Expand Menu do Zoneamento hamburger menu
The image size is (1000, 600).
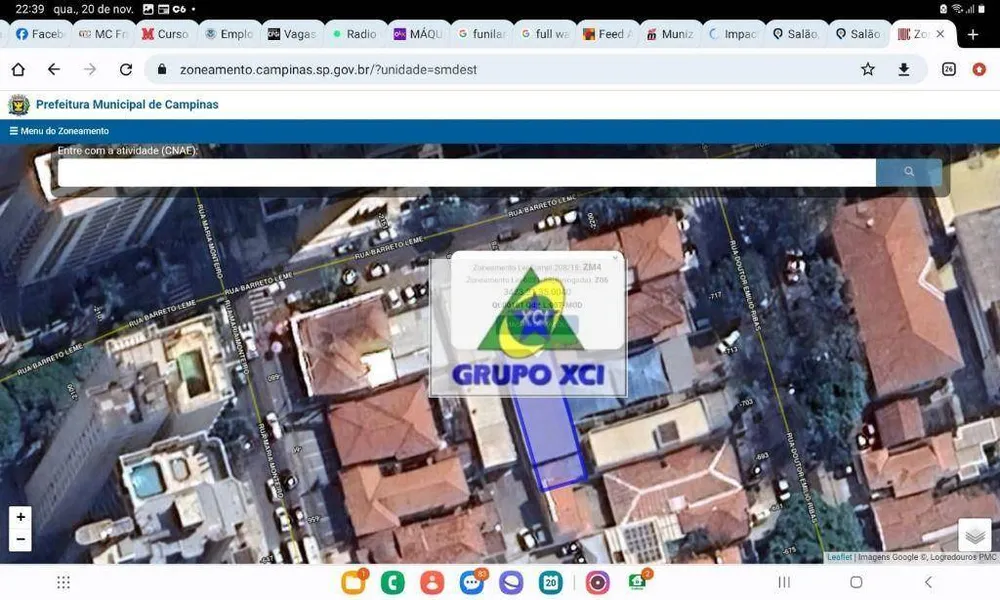click(59, 131)
